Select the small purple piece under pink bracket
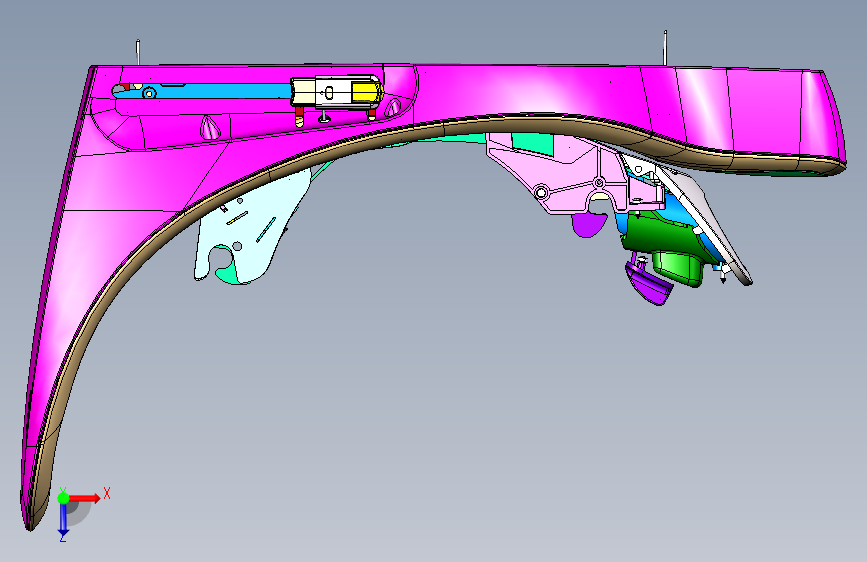The image size is (867, 562). [x=589, y=224]
